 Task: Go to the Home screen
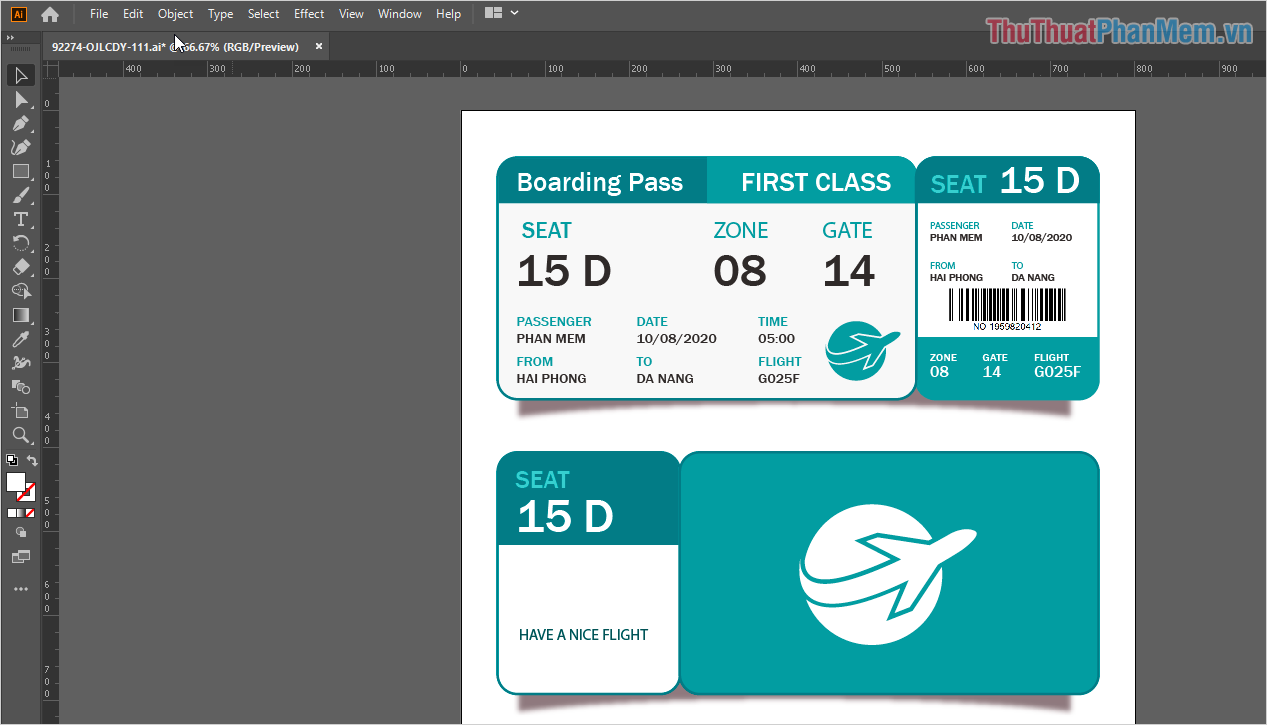tap(50, 14)
